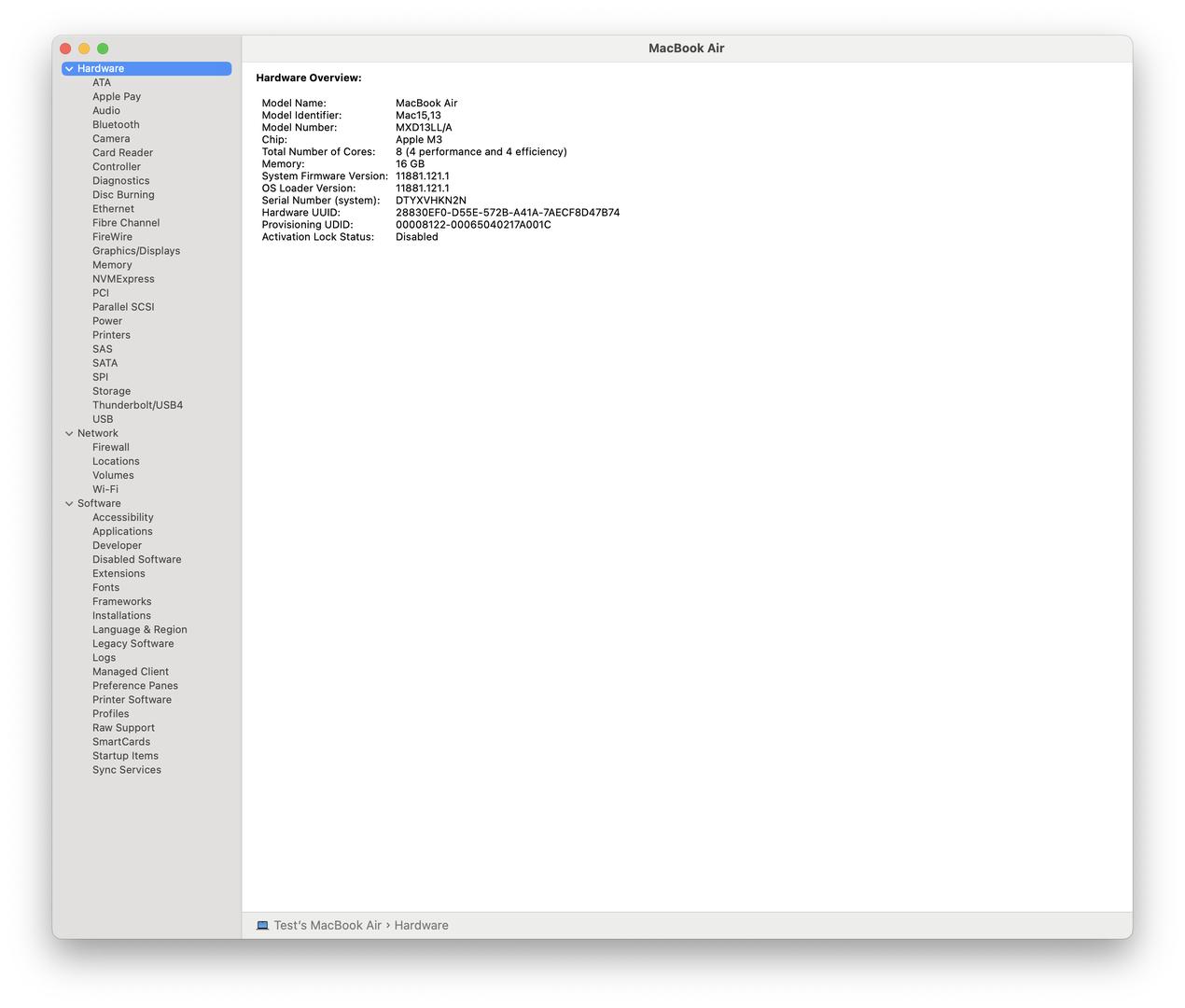Select SATA in sidebar
The height and width of the screenshot is (1008, 1185).
(105, 363)
